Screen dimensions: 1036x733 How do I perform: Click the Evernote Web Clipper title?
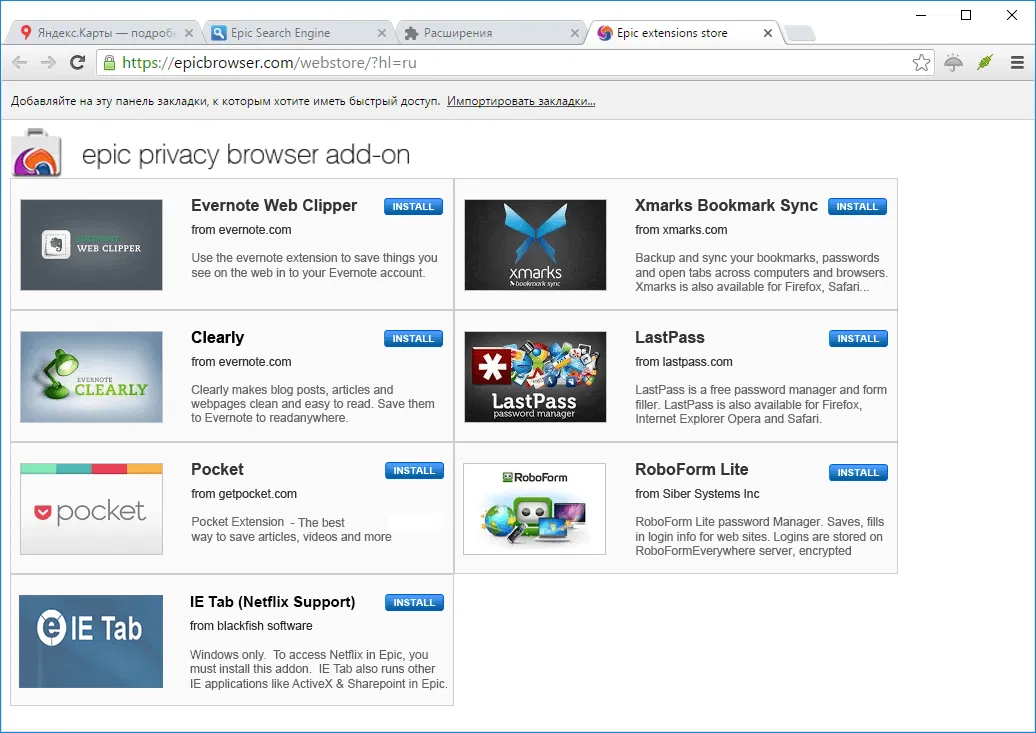pyautogui.click(x=274, y=206)
